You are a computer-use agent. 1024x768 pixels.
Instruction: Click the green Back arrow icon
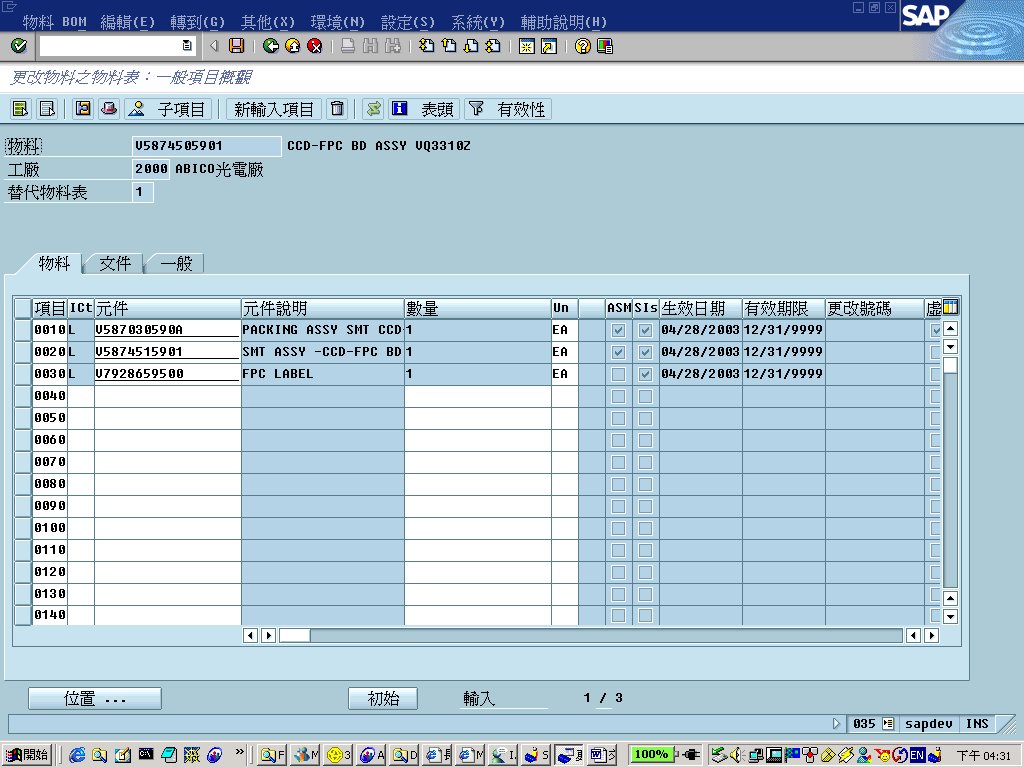click(x=271, y=46)
